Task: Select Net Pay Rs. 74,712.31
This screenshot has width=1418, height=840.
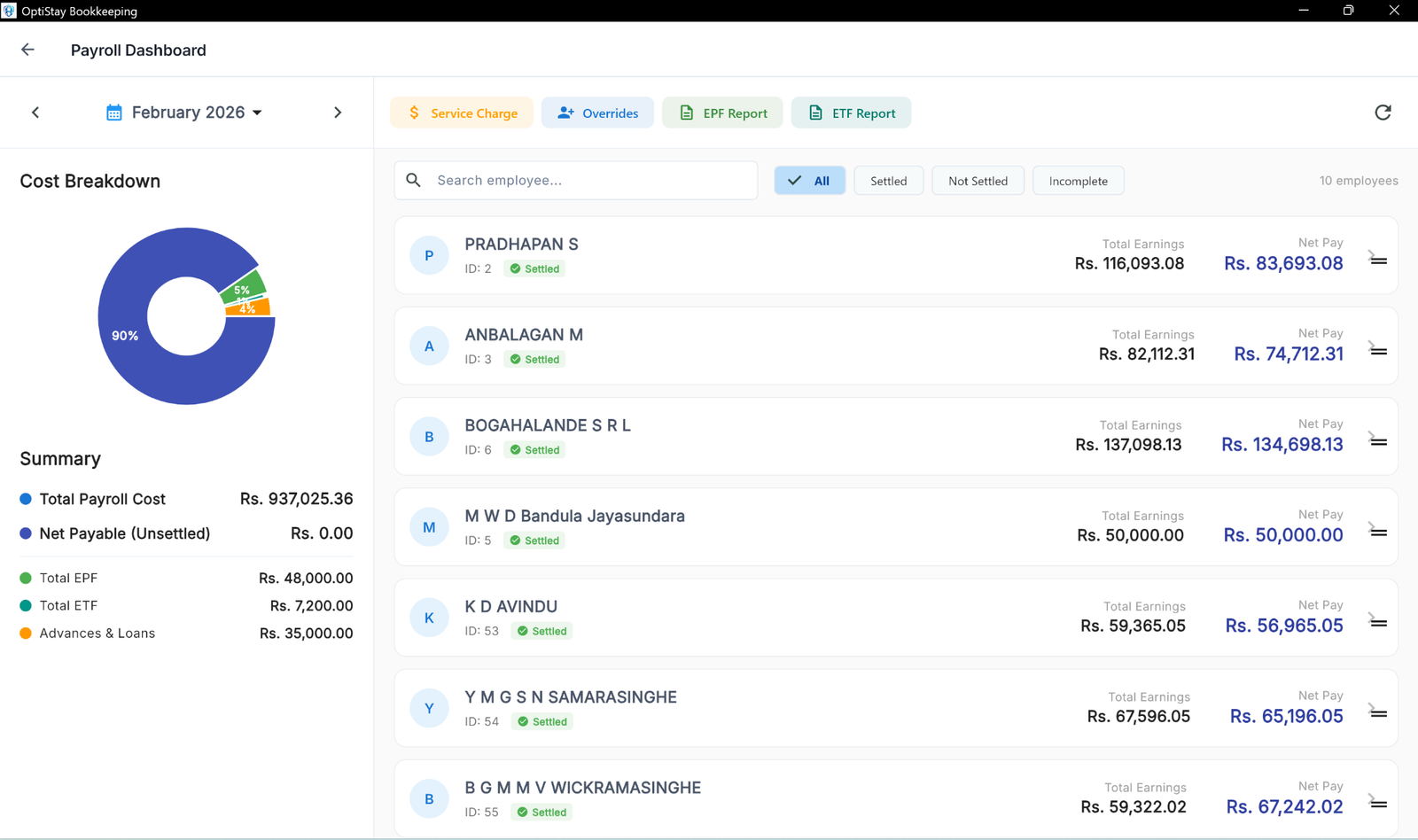Action: [1289, 354]
